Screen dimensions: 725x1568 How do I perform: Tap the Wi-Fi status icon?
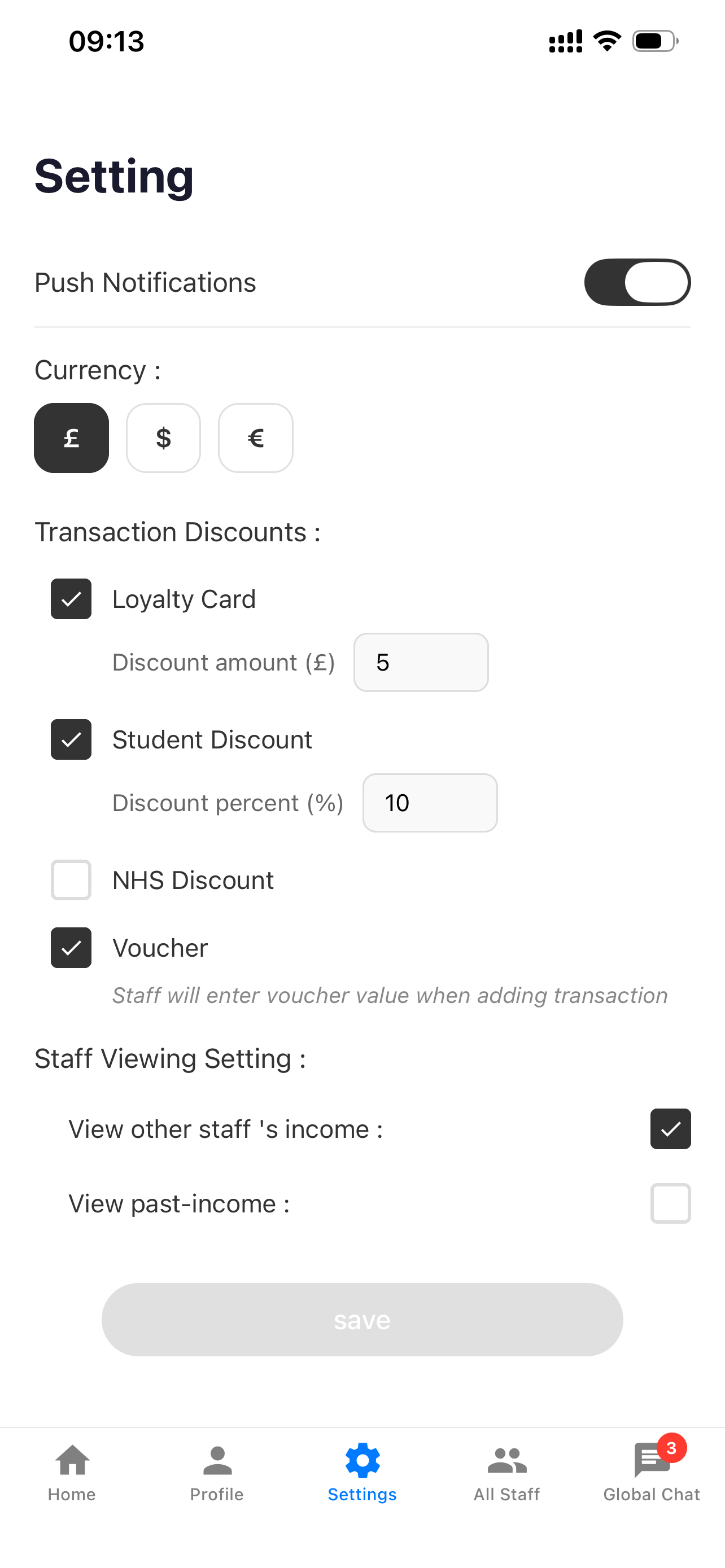pos(607,41)
